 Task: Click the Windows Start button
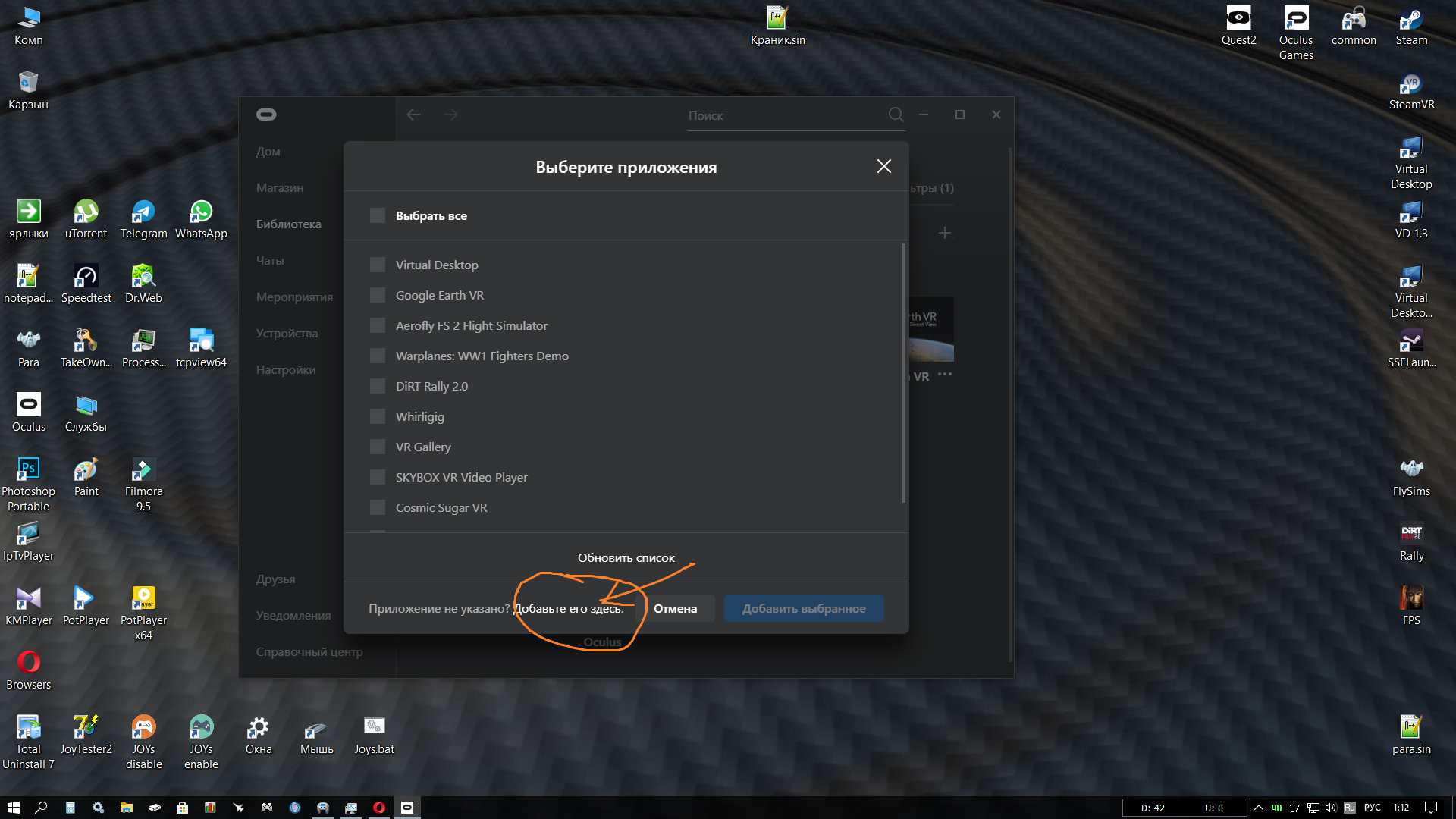pyautogui.click(x=13, y=808)
